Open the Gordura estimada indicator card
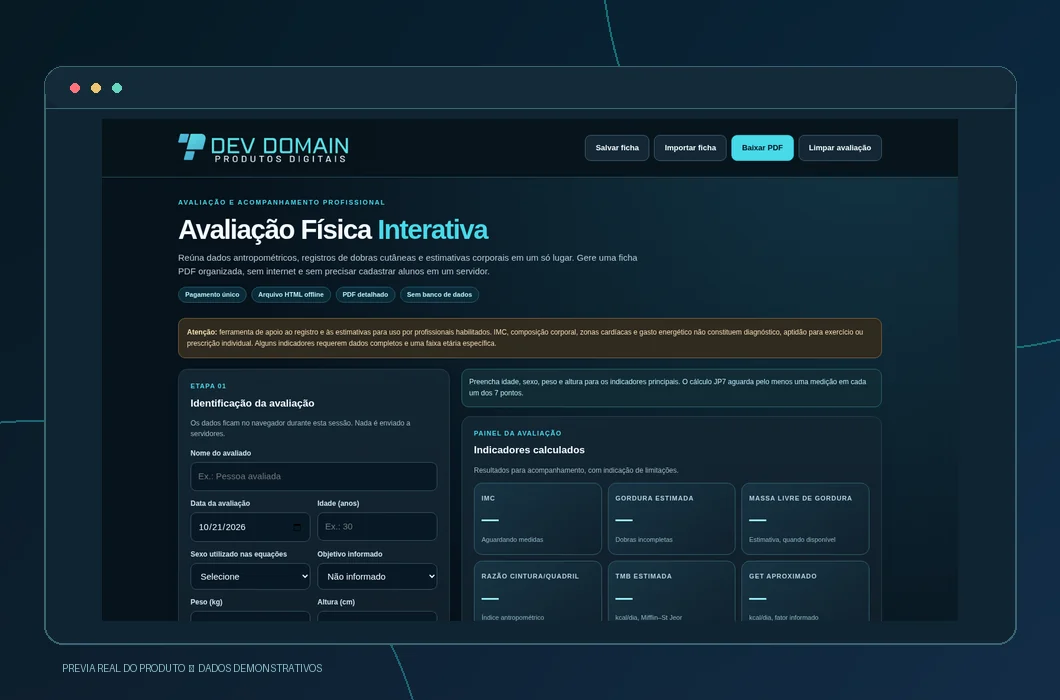 coord(671,519)
